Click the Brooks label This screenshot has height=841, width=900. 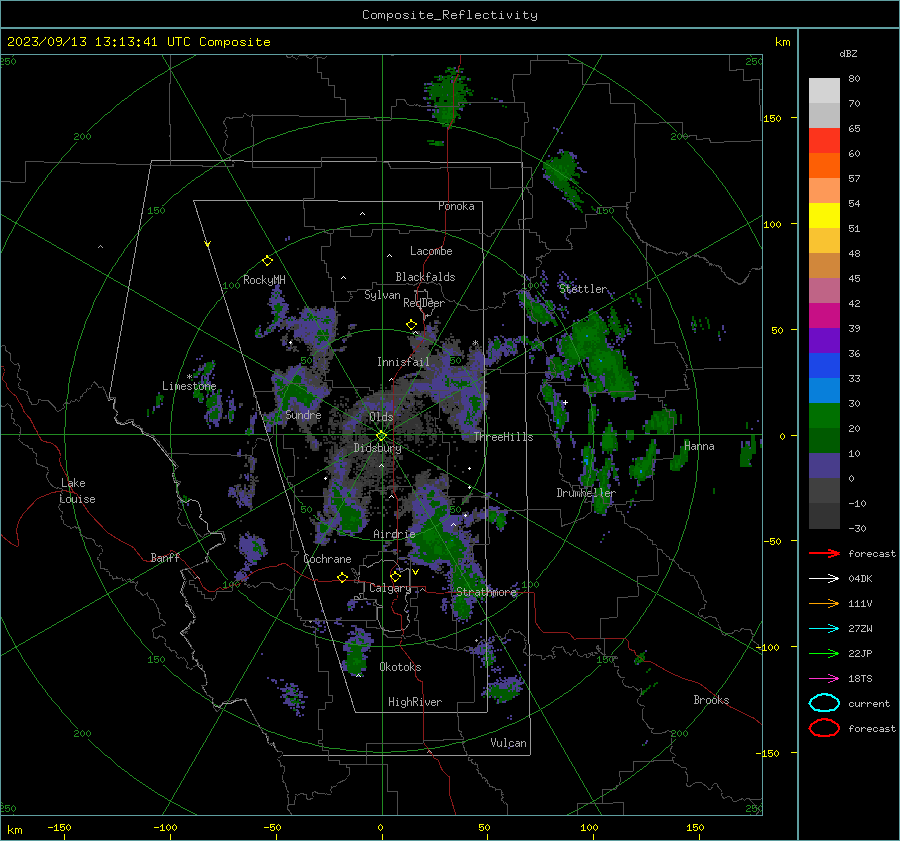(711, 700)
